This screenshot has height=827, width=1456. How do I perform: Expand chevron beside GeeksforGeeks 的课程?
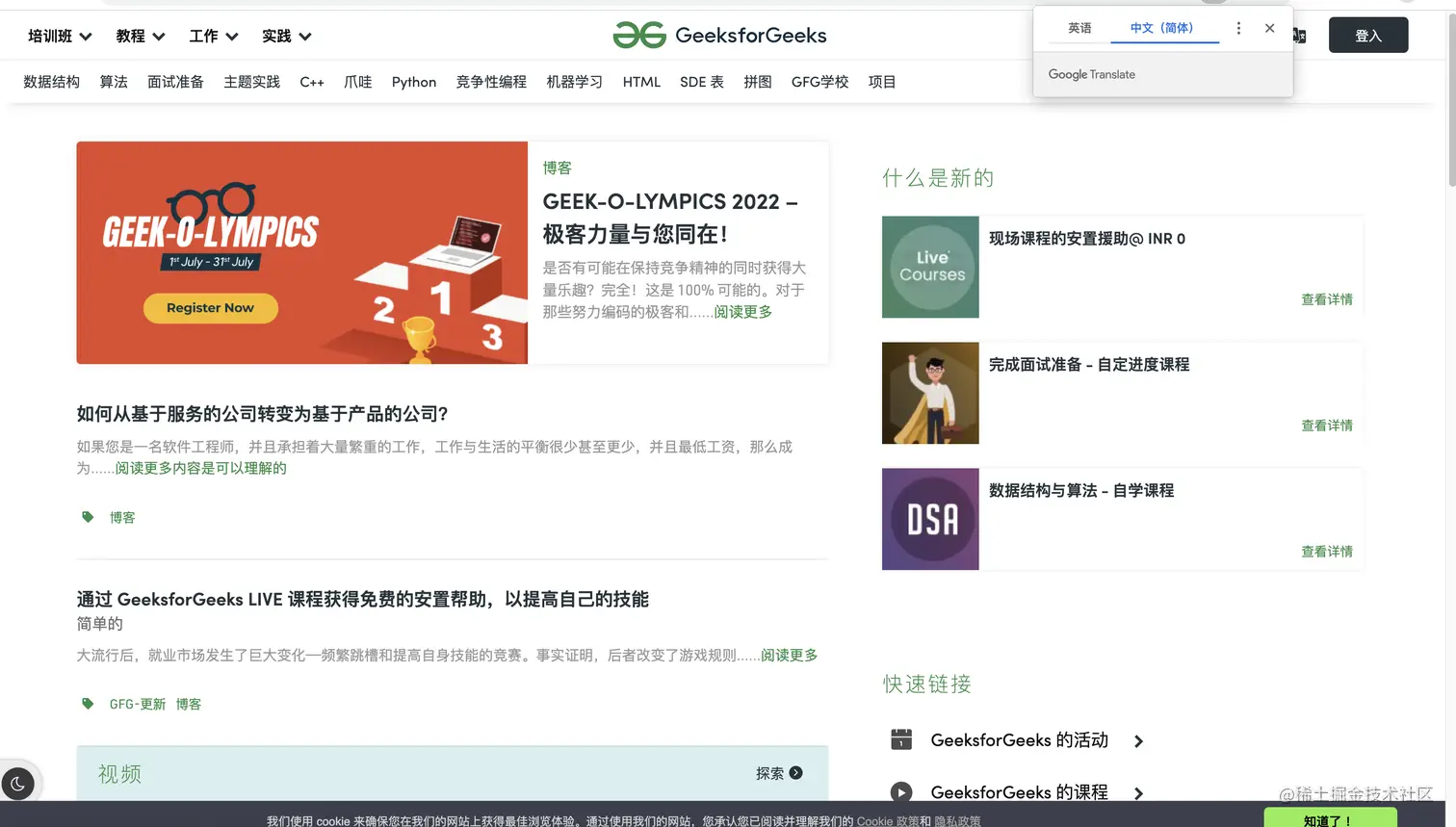[x=1138, y=793]
